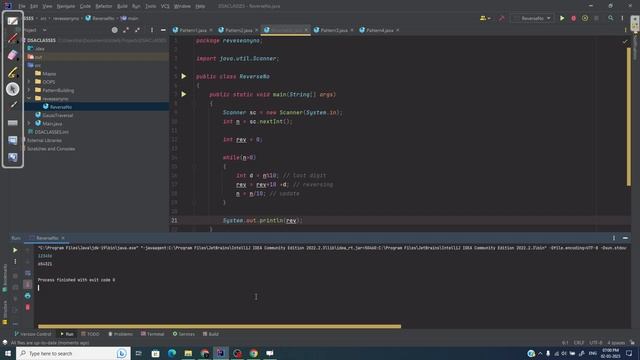Open TODO tool window
Viewport: 640px width, 360px height.
[x=90, y=334]
